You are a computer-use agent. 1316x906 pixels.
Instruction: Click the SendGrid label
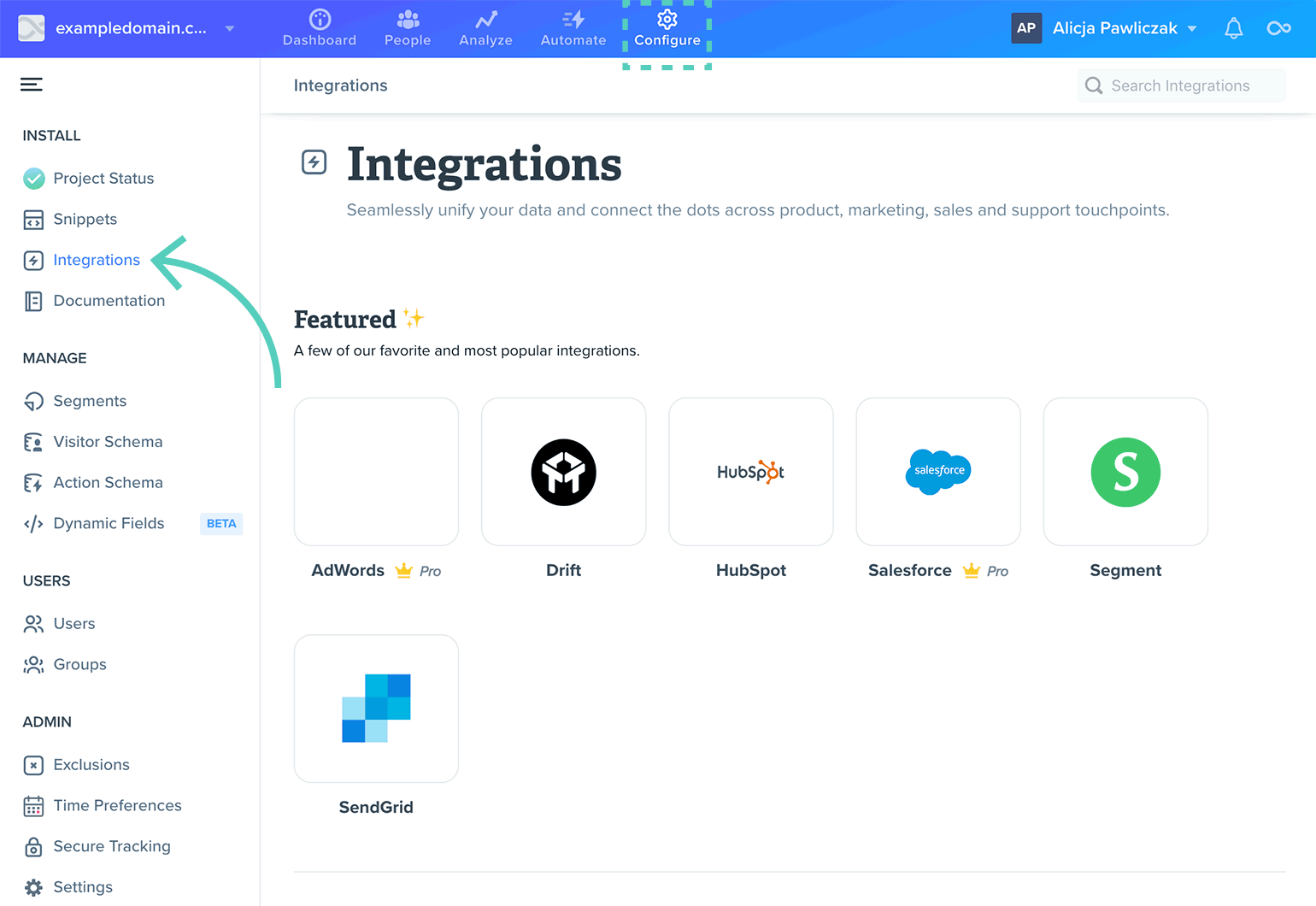(376, 807)
